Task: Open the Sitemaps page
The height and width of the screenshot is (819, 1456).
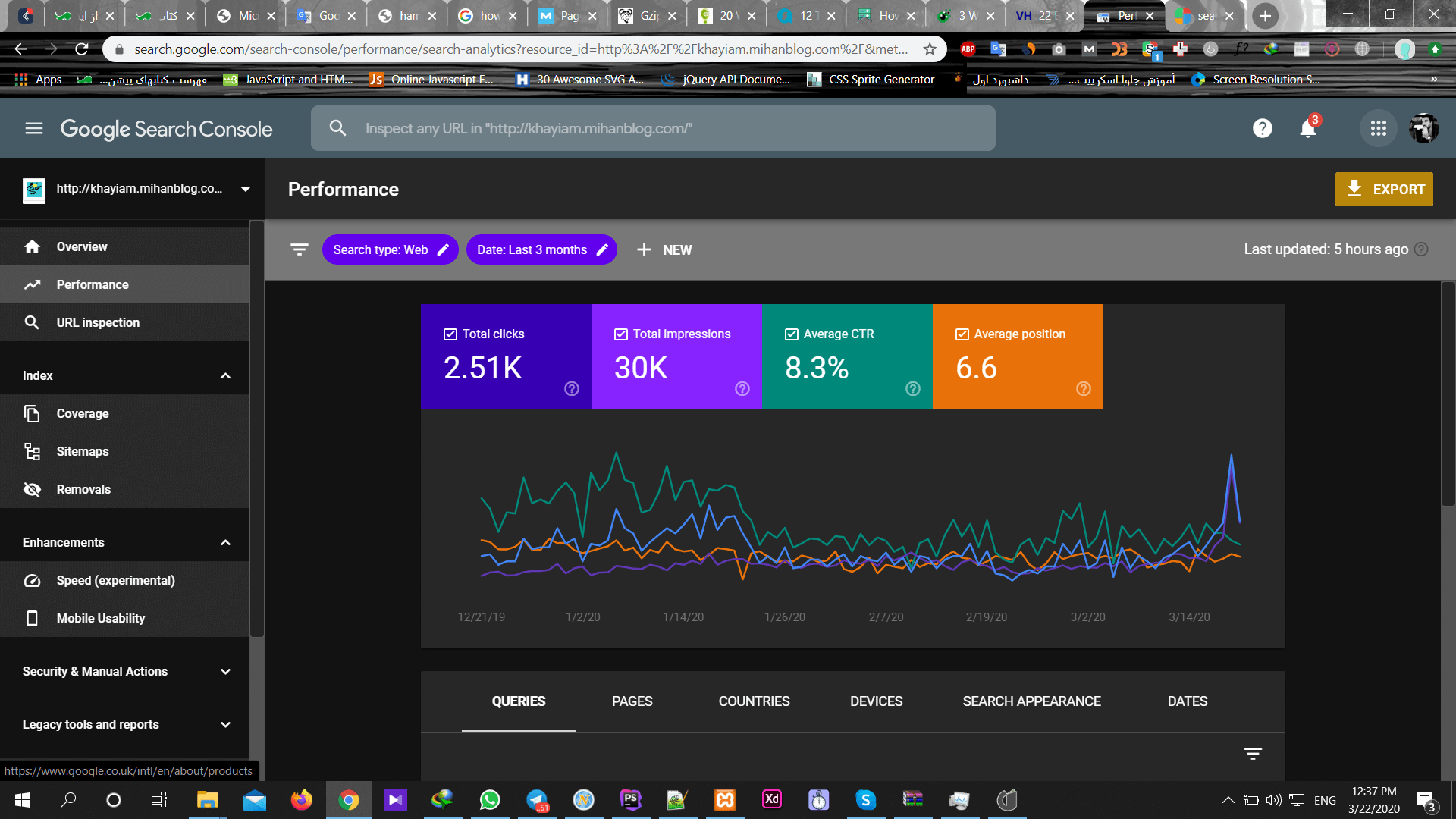Action: (124, 451)
